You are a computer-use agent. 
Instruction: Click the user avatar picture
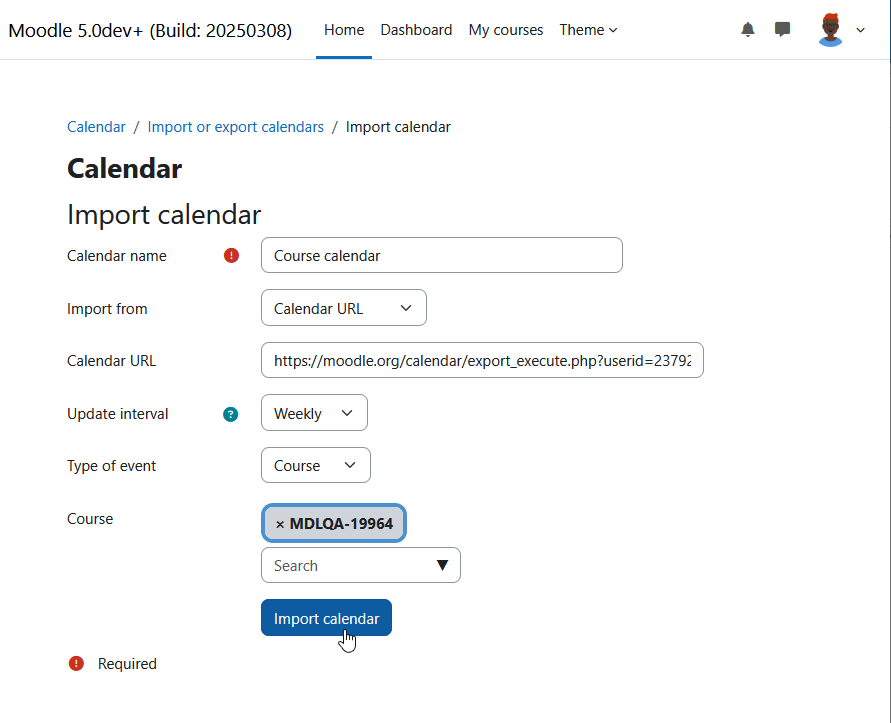(830, 30)
